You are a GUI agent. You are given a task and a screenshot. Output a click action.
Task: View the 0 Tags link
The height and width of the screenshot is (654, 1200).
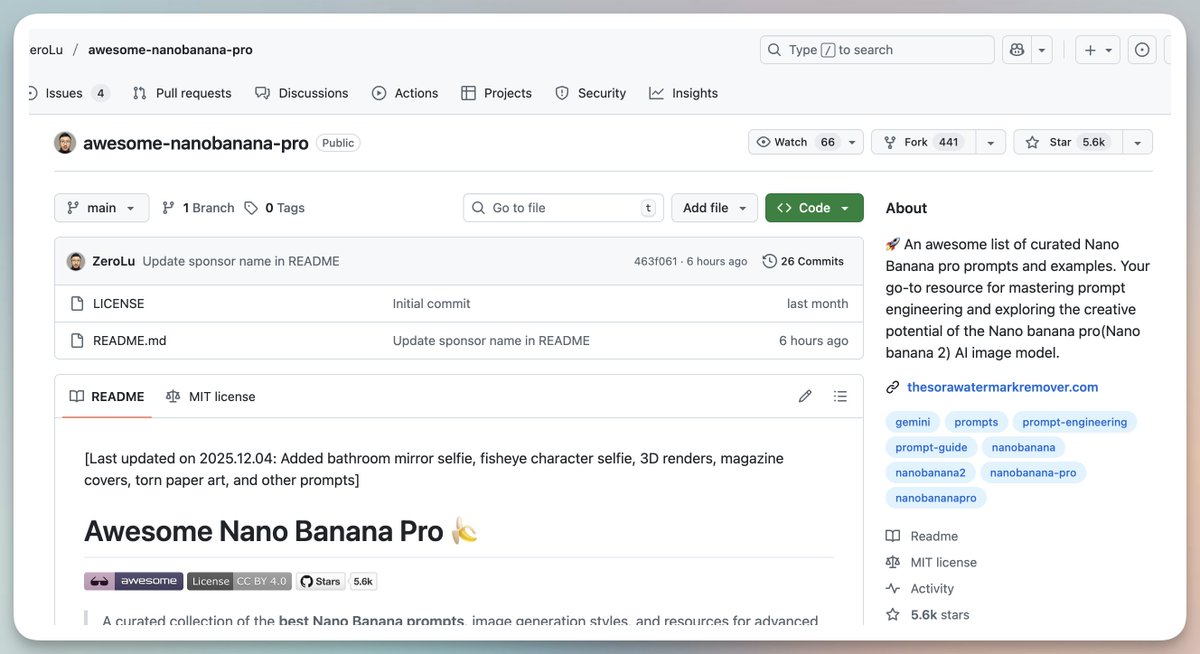[274, 208]
